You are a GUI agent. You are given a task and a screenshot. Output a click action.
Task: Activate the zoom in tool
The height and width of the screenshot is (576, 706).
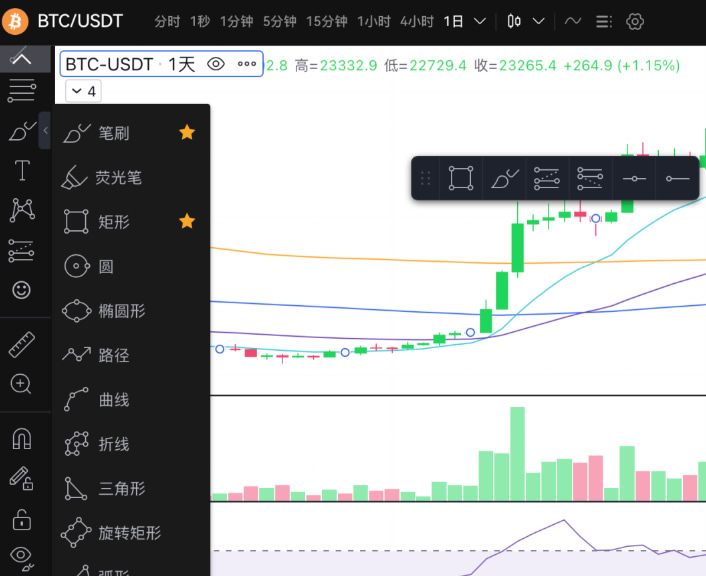tap(21, 384)
